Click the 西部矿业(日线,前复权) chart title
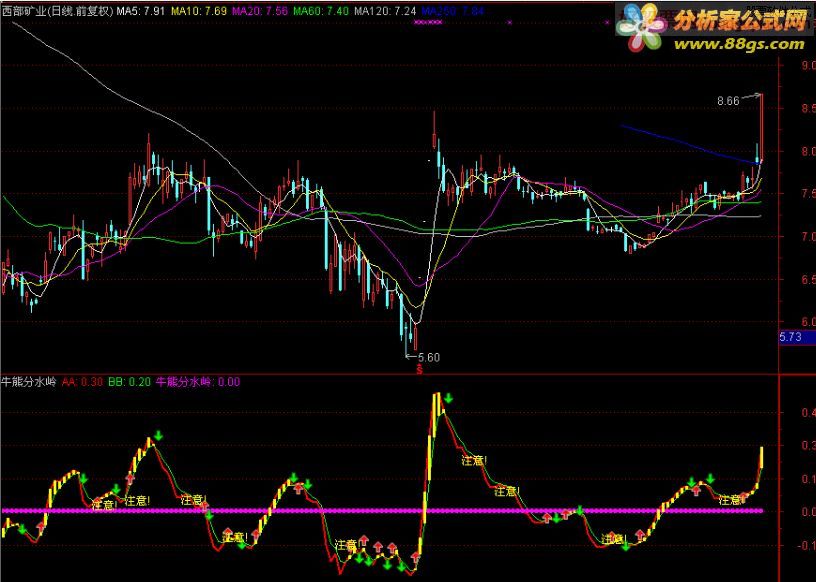 57,11
